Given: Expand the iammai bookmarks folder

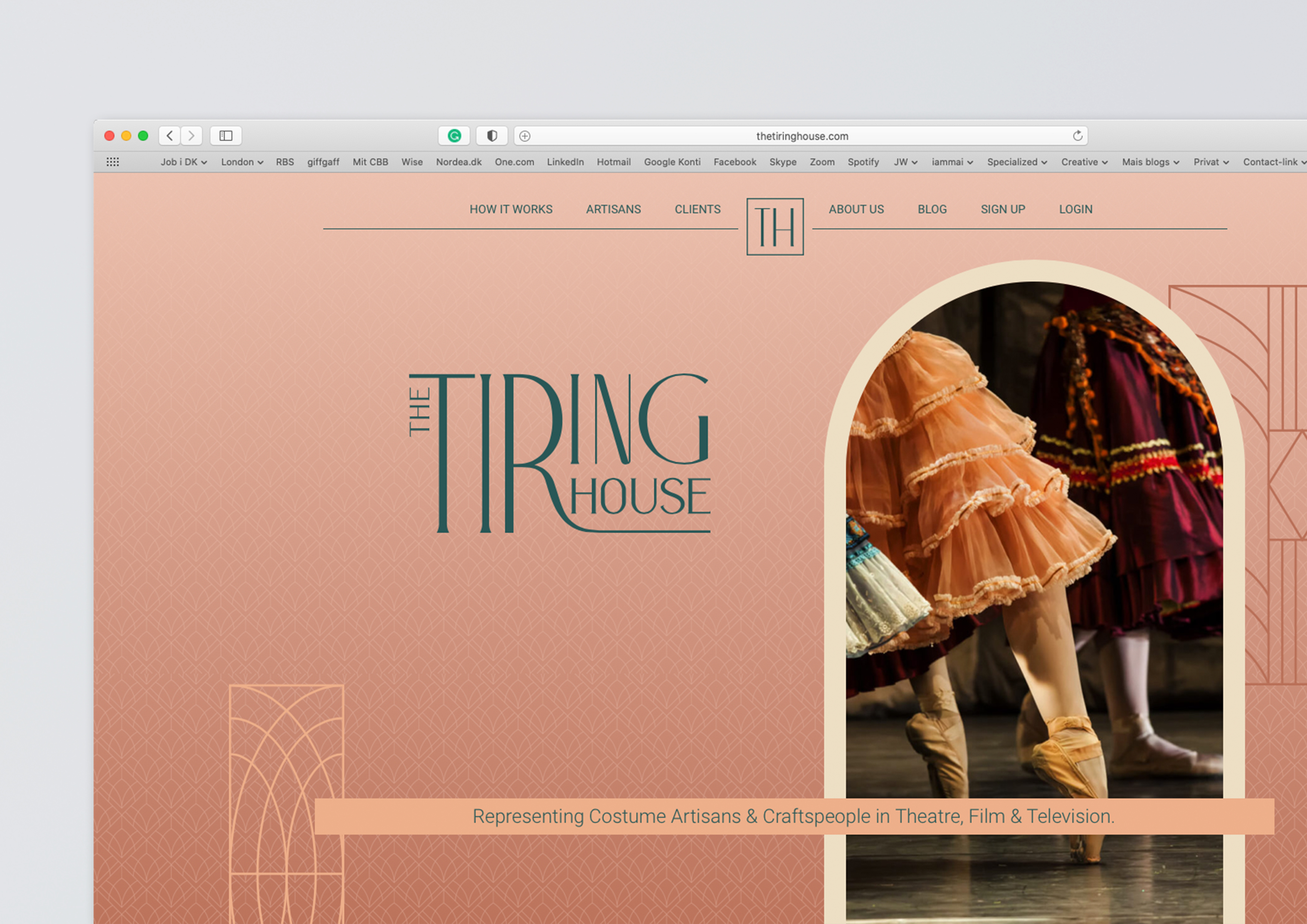Looking at the screenshot, I should point(952,162).
